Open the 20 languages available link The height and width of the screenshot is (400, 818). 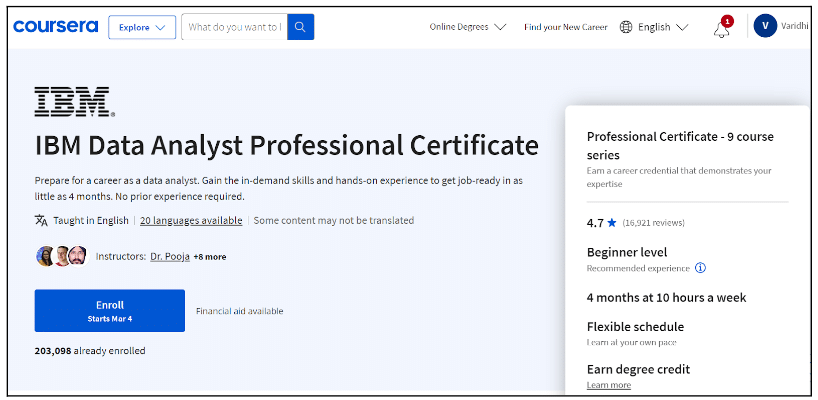191,221
